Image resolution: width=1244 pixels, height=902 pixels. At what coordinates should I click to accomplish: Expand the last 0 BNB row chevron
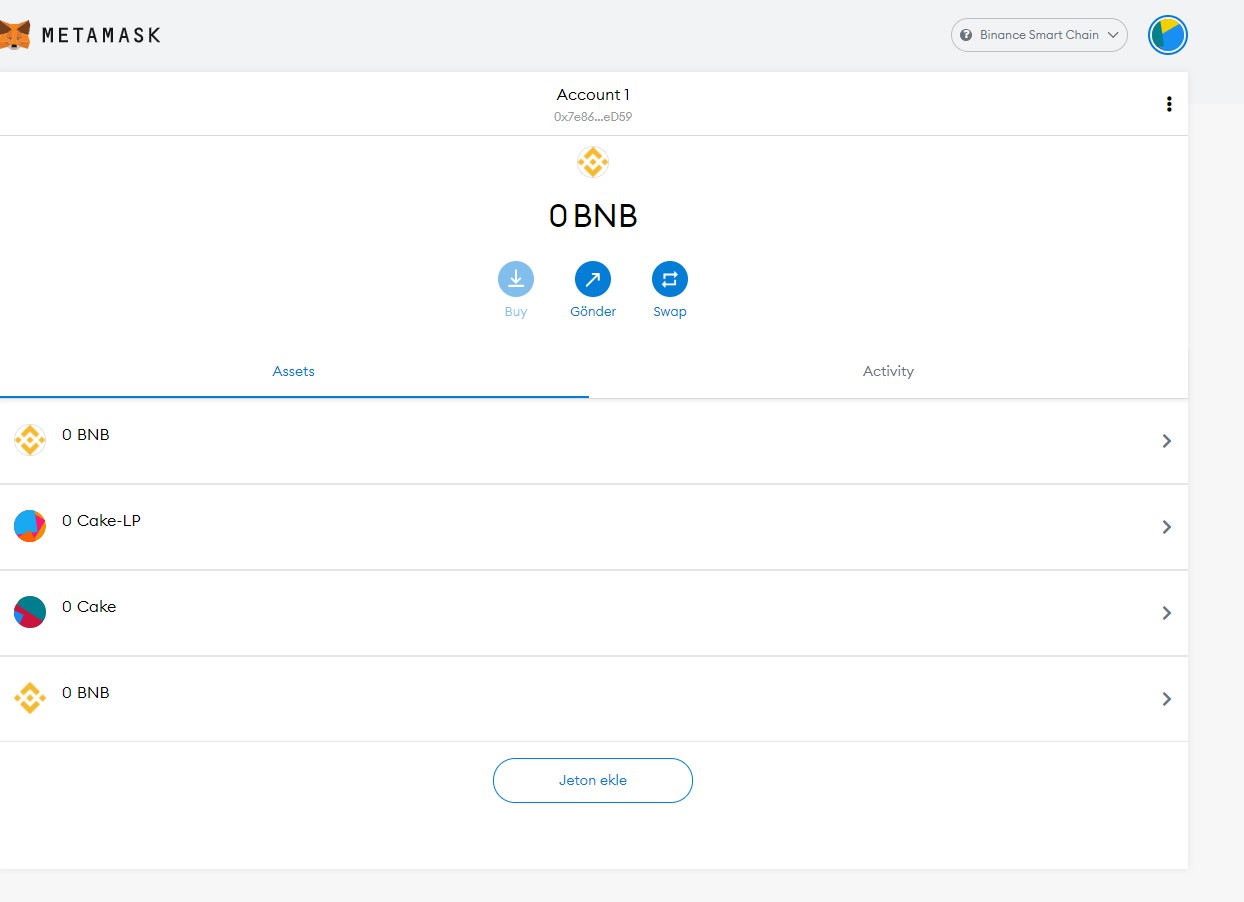coord(1167,699)
